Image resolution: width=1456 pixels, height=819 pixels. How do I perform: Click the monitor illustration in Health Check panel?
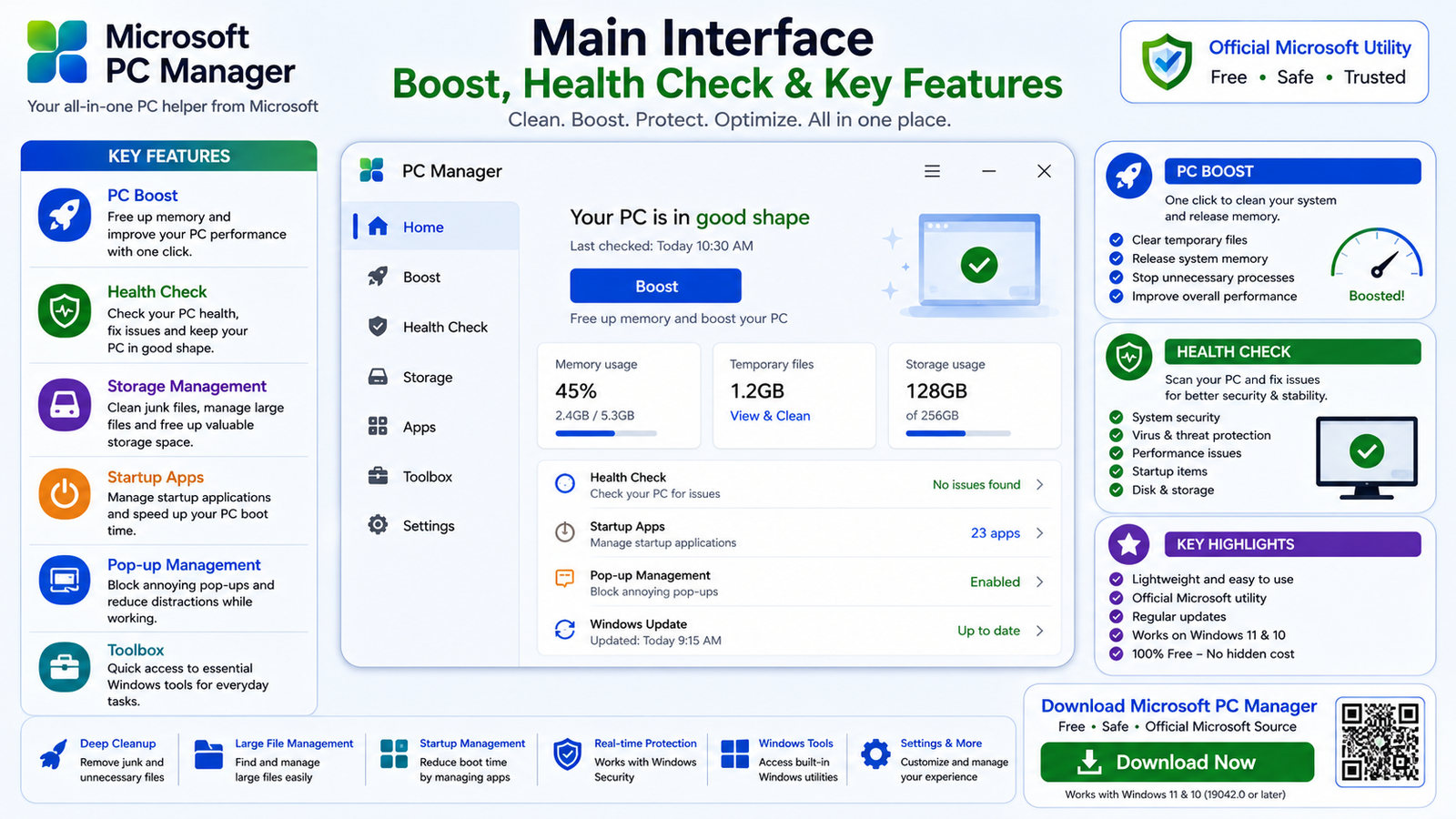(1367, 458)
